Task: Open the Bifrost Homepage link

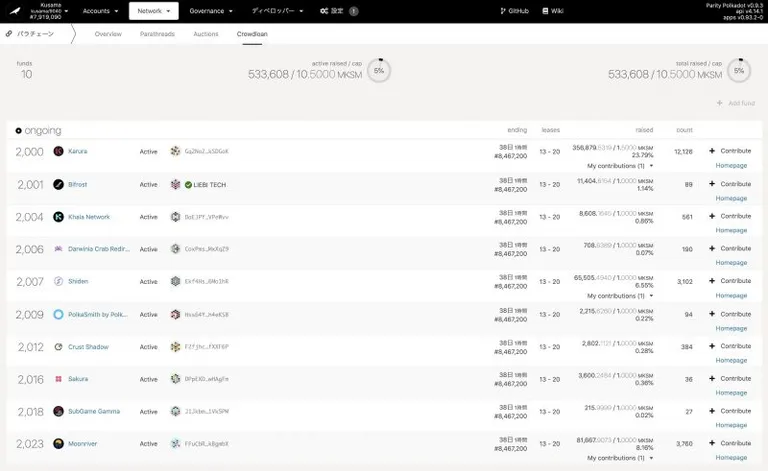Action: pyautogui.click(x=731, y=198)
